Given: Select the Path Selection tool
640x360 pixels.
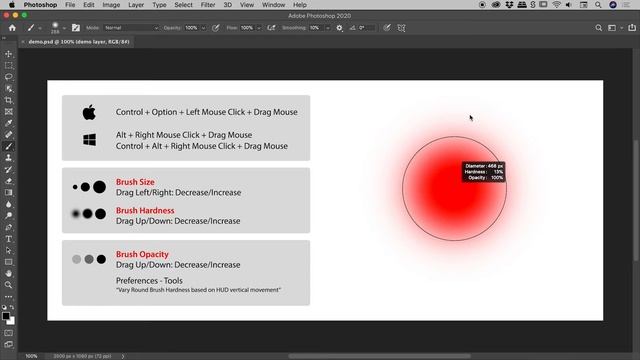Looking at the screenshot, I should coord(9,250).
